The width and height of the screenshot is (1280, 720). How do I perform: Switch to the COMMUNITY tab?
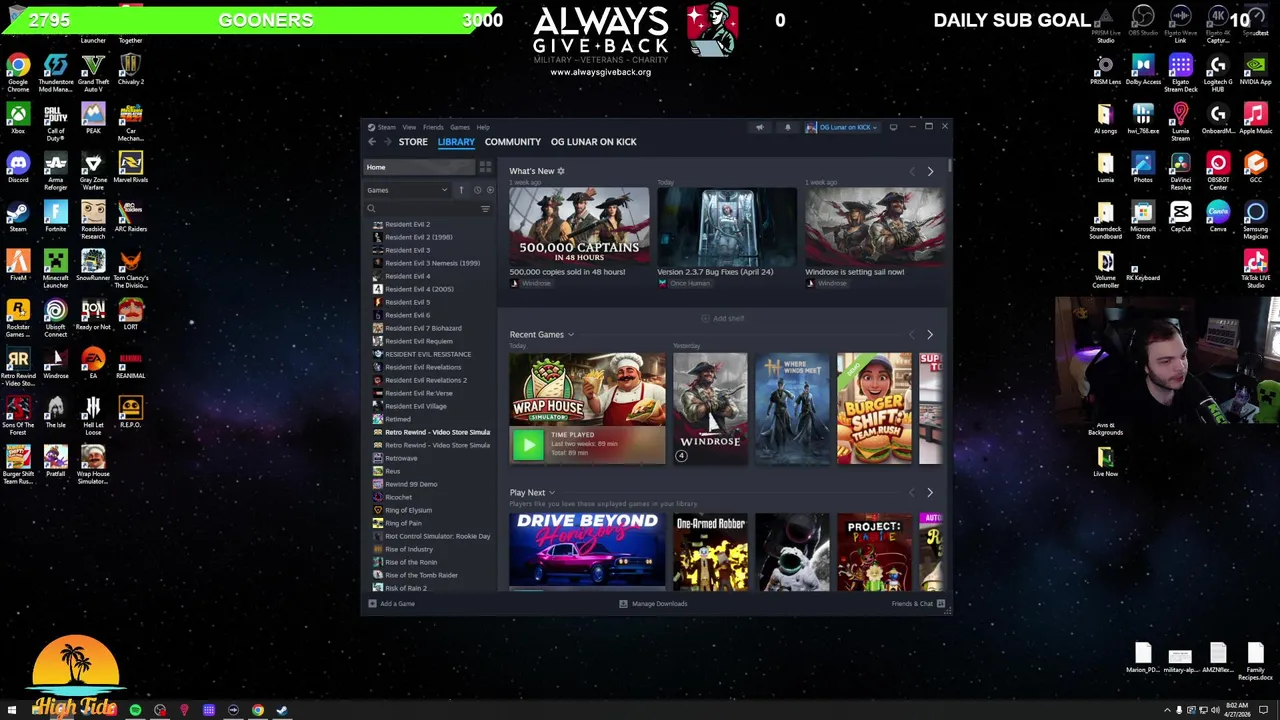513,142
